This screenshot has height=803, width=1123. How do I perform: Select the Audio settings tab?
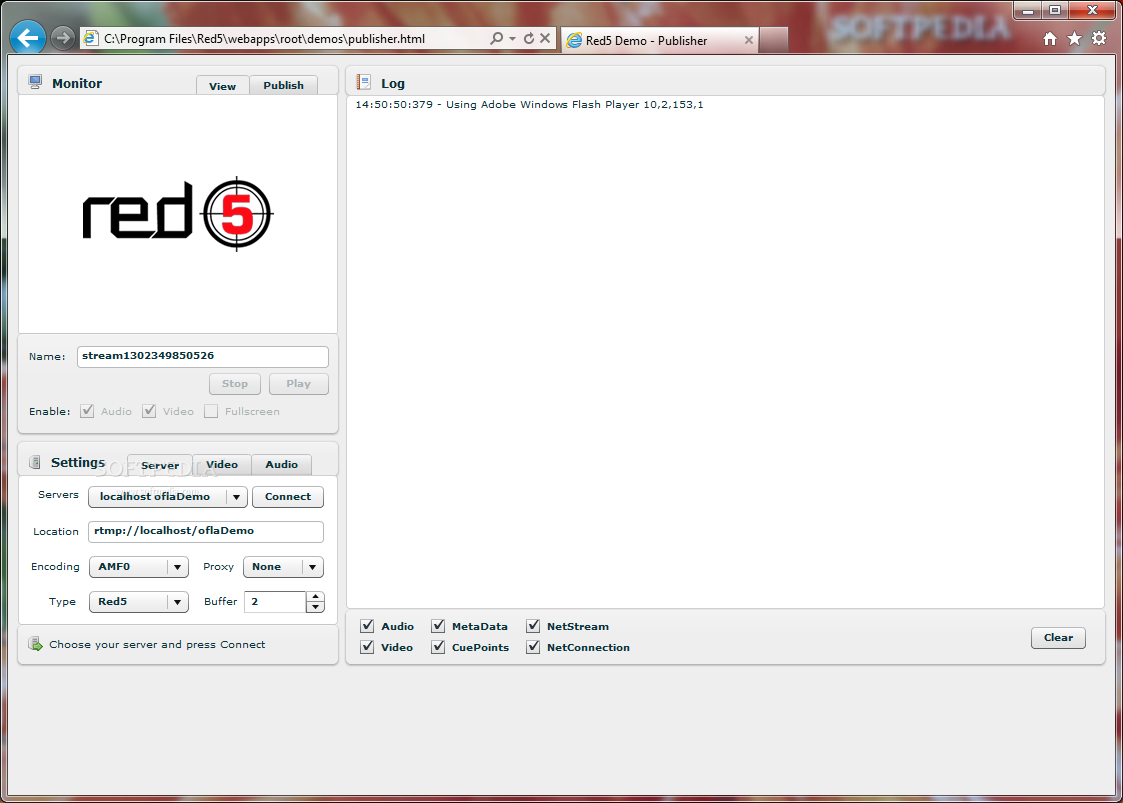[x=281, y=464]
